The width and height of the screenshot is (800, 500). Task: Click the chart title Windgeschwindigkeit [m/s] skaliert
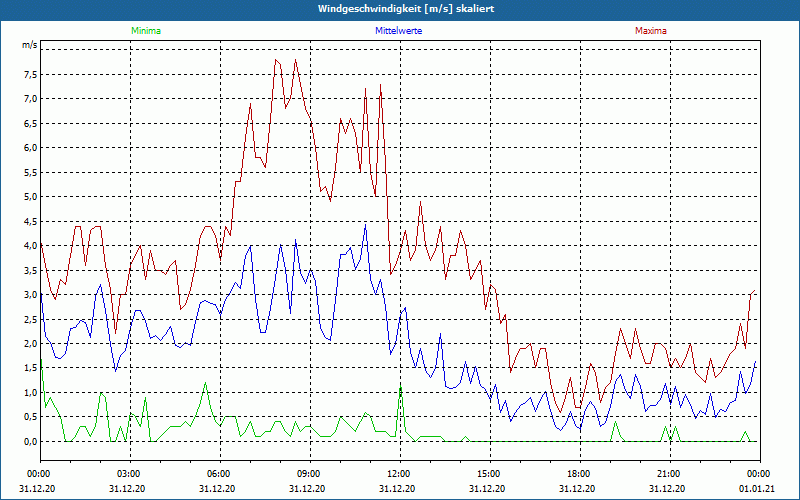point(406,9)
